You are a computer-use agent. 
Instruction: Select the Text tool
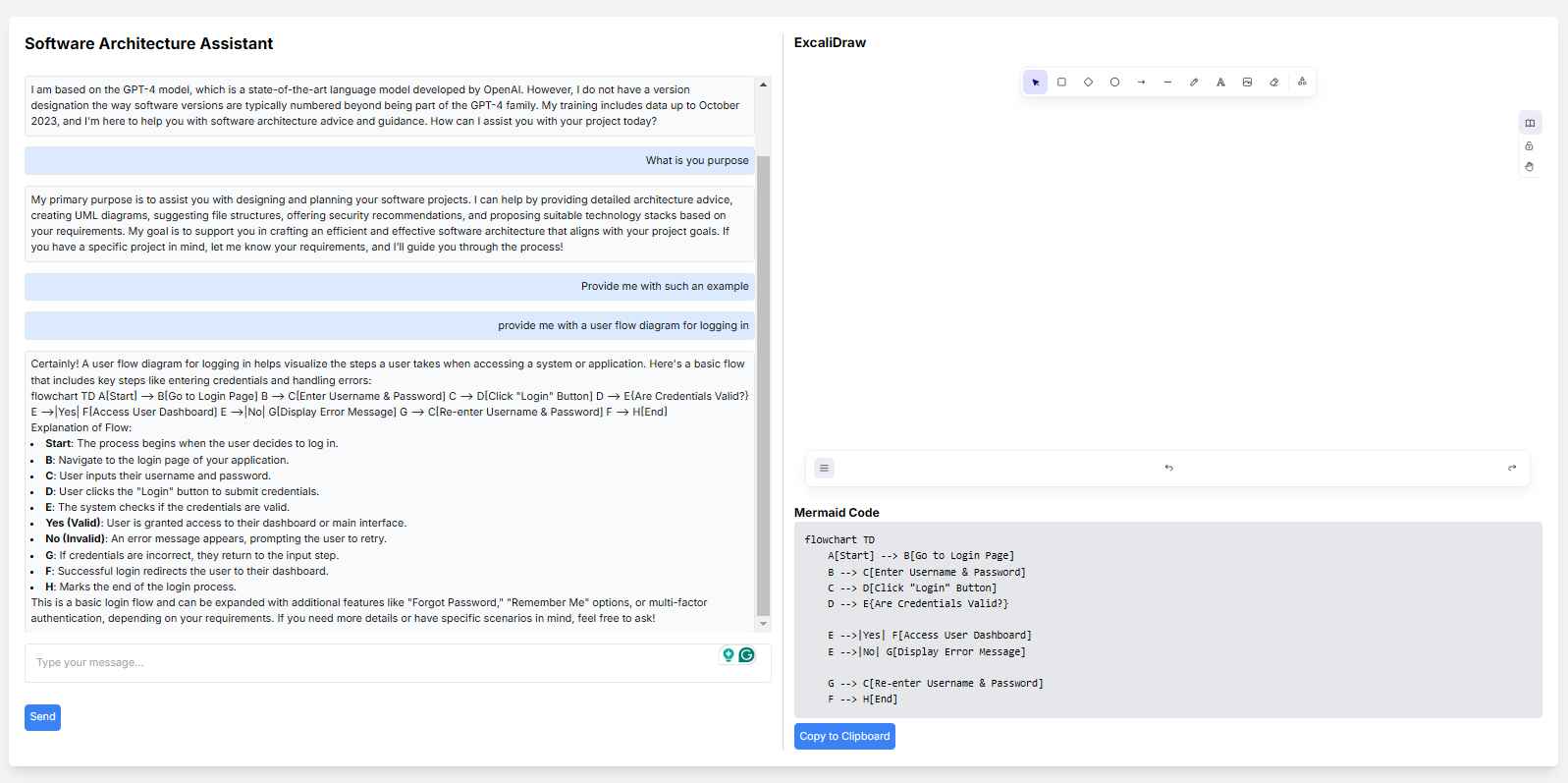pyautogui.click(x=1220, y=83)
